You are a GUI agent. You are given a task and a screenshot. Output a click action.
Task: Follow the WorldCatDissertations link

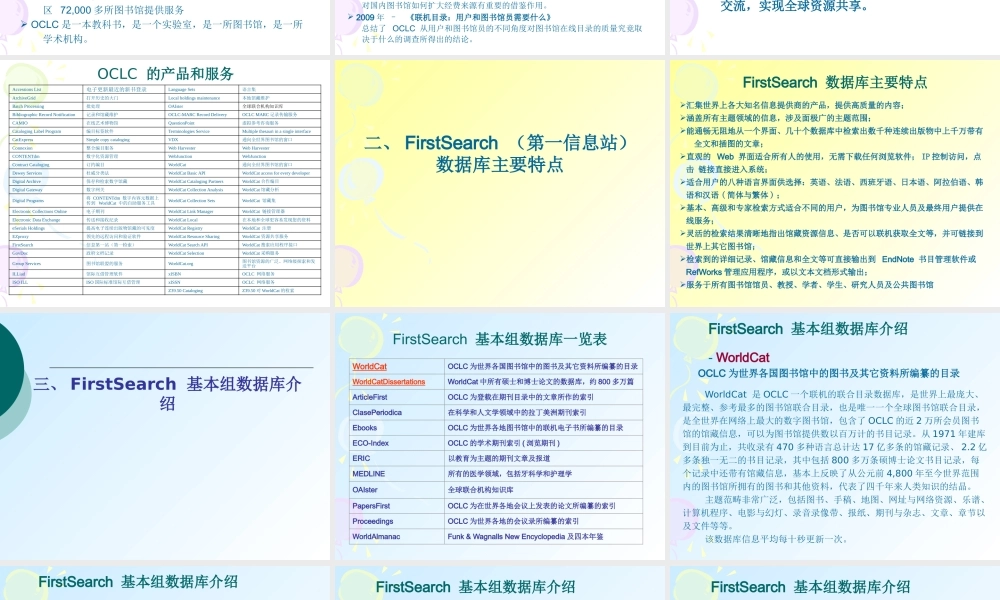pyautogui.click(x=388, y=382)
